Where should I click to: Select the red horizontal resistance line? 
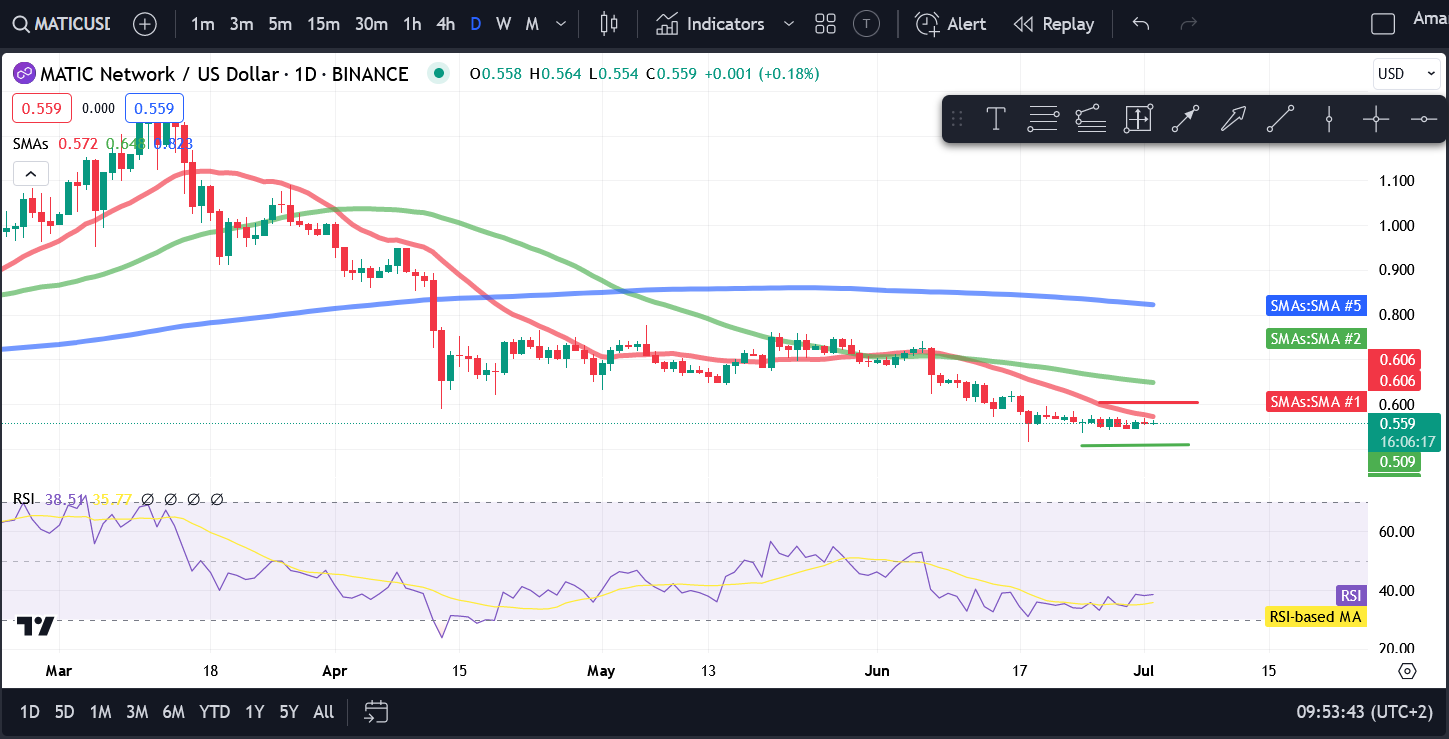pos(1148,402)
